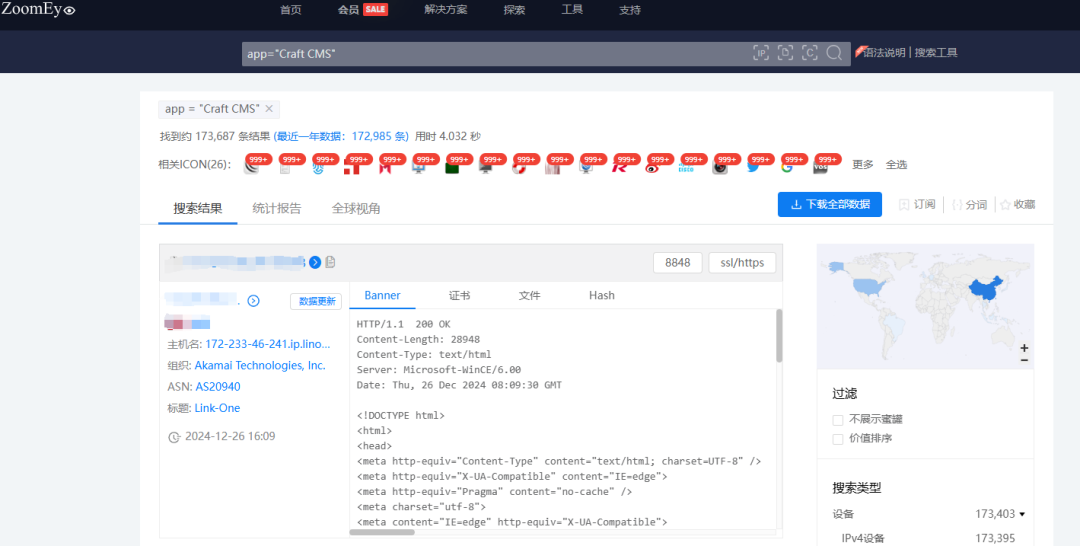Toggle 价值排序 checkbox
The image size is (1080, 546).
pyautogui.click(x=838, y=439)
